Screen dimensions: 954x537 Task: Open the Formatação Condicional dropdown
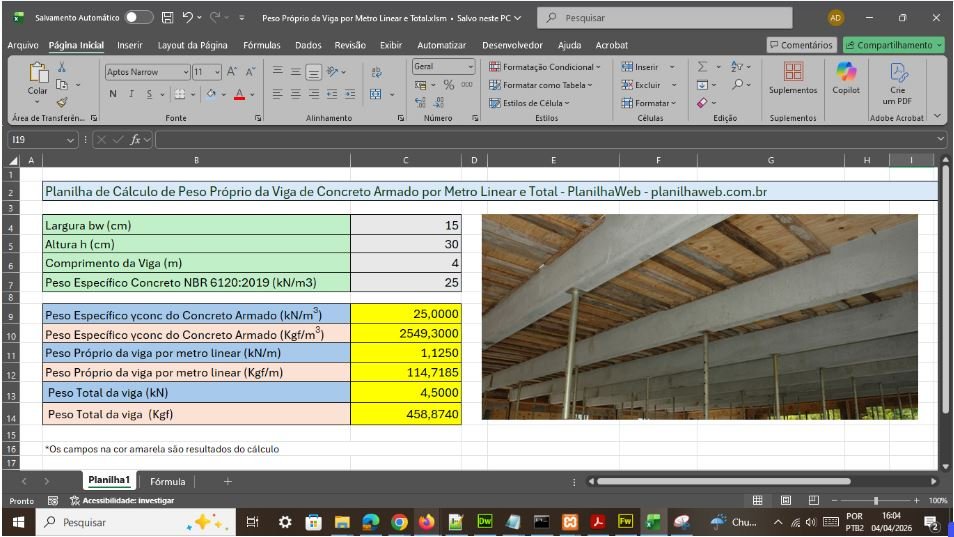click(545, 67)
